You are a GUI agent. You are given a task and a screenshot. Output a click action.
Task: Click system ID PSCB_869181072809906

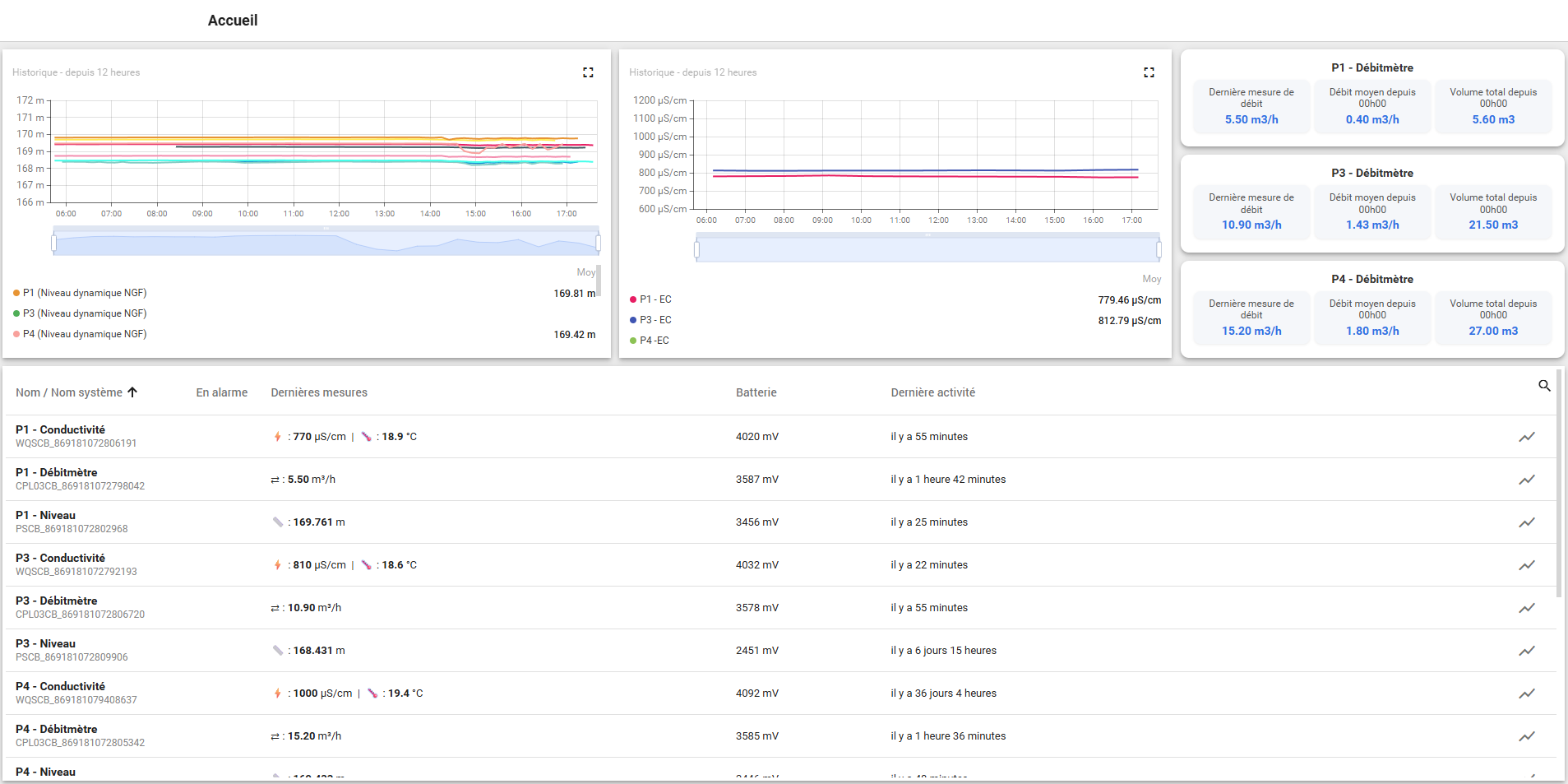pyautogui.click(x=72, y=657)
